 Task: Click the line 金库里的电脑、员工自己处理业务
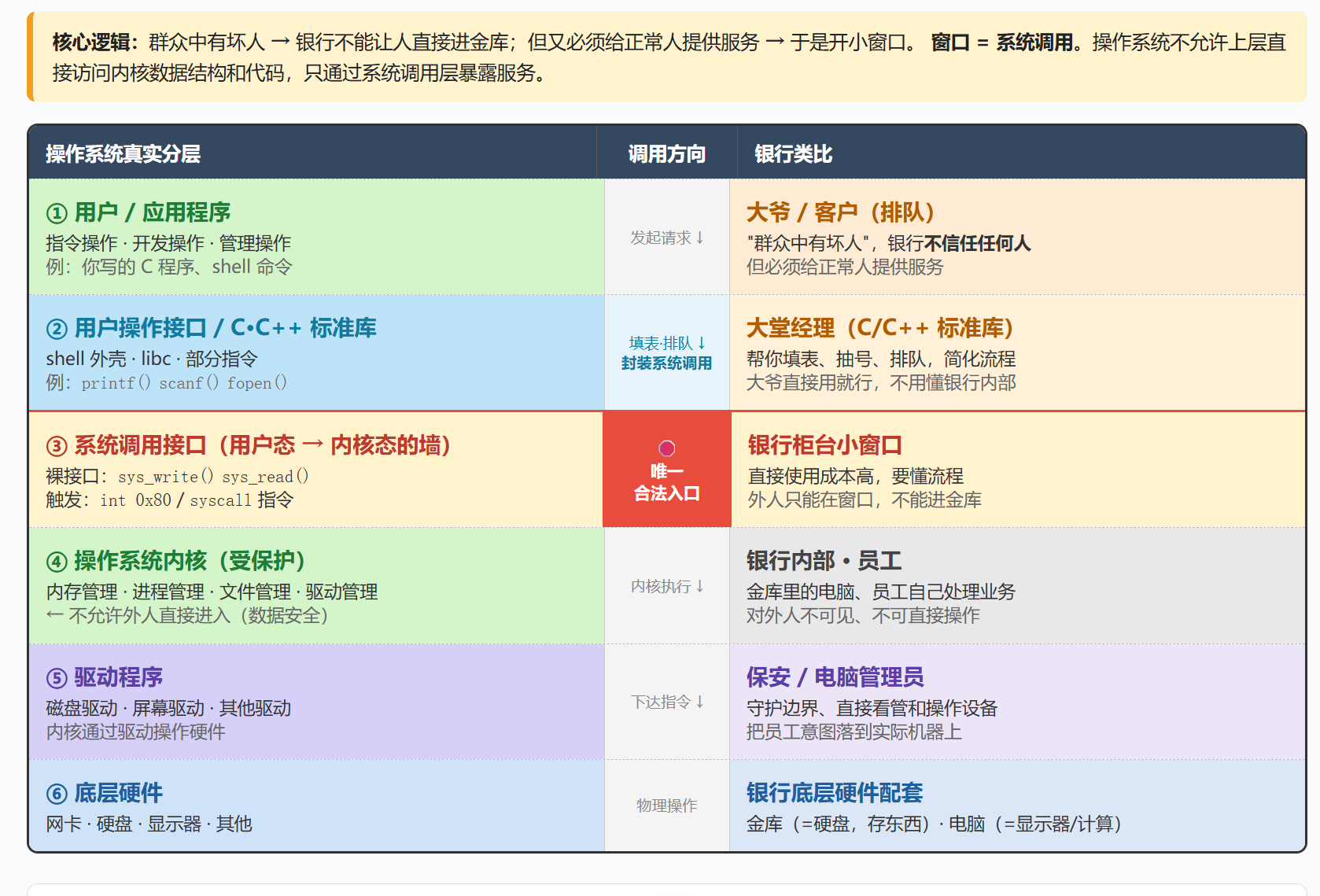(881, 592)
